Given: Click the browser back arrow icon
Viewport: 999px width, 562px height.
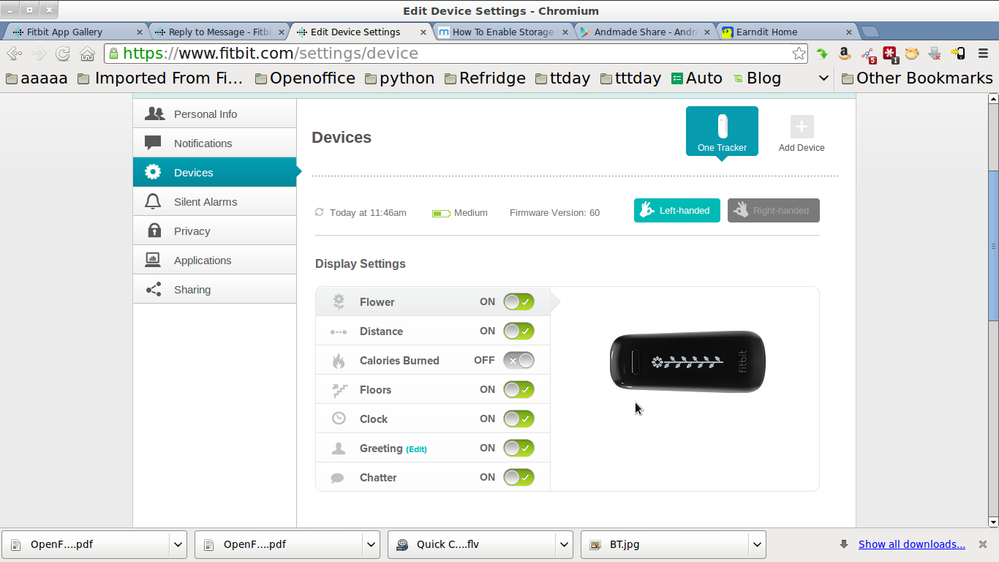Looking at the screenshot, I should (x=14, y=54).
